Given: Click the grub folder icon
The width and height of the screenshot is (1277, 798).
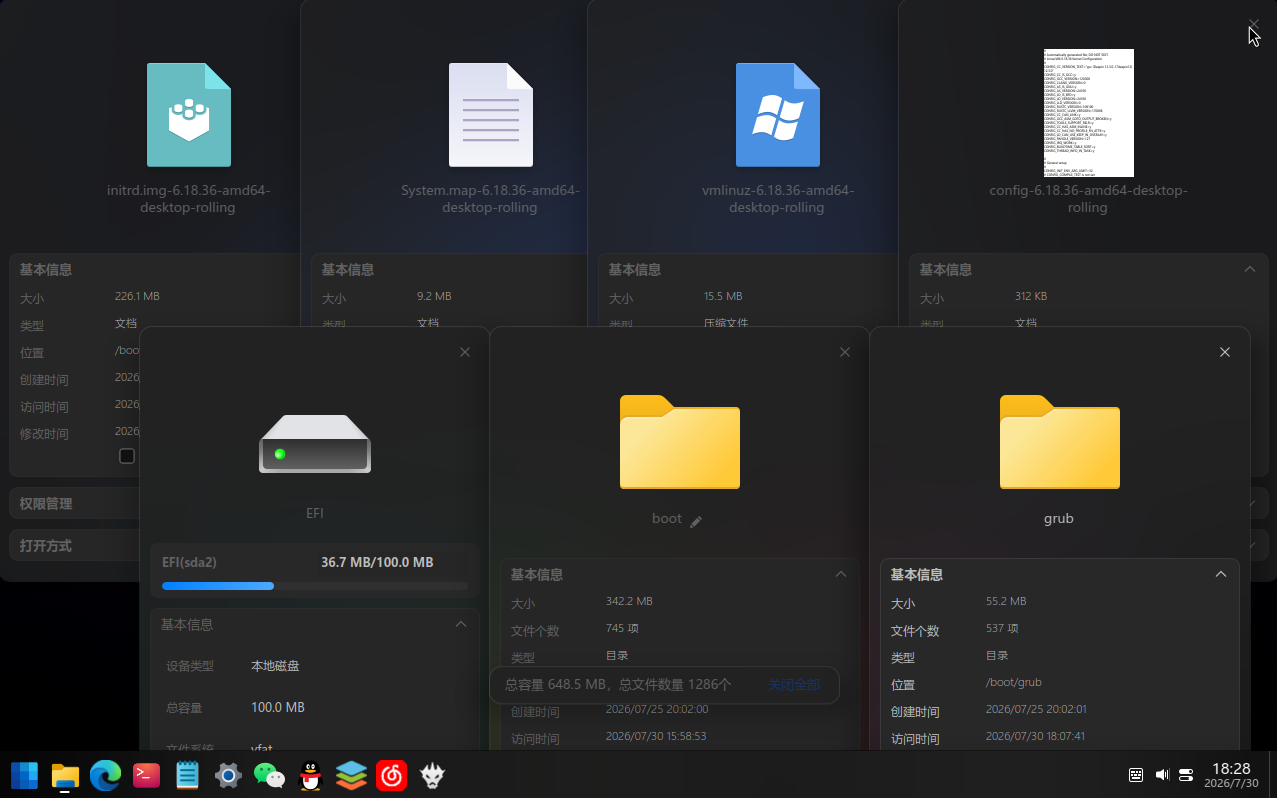Looking at the screenshot, I should 1060,442.
